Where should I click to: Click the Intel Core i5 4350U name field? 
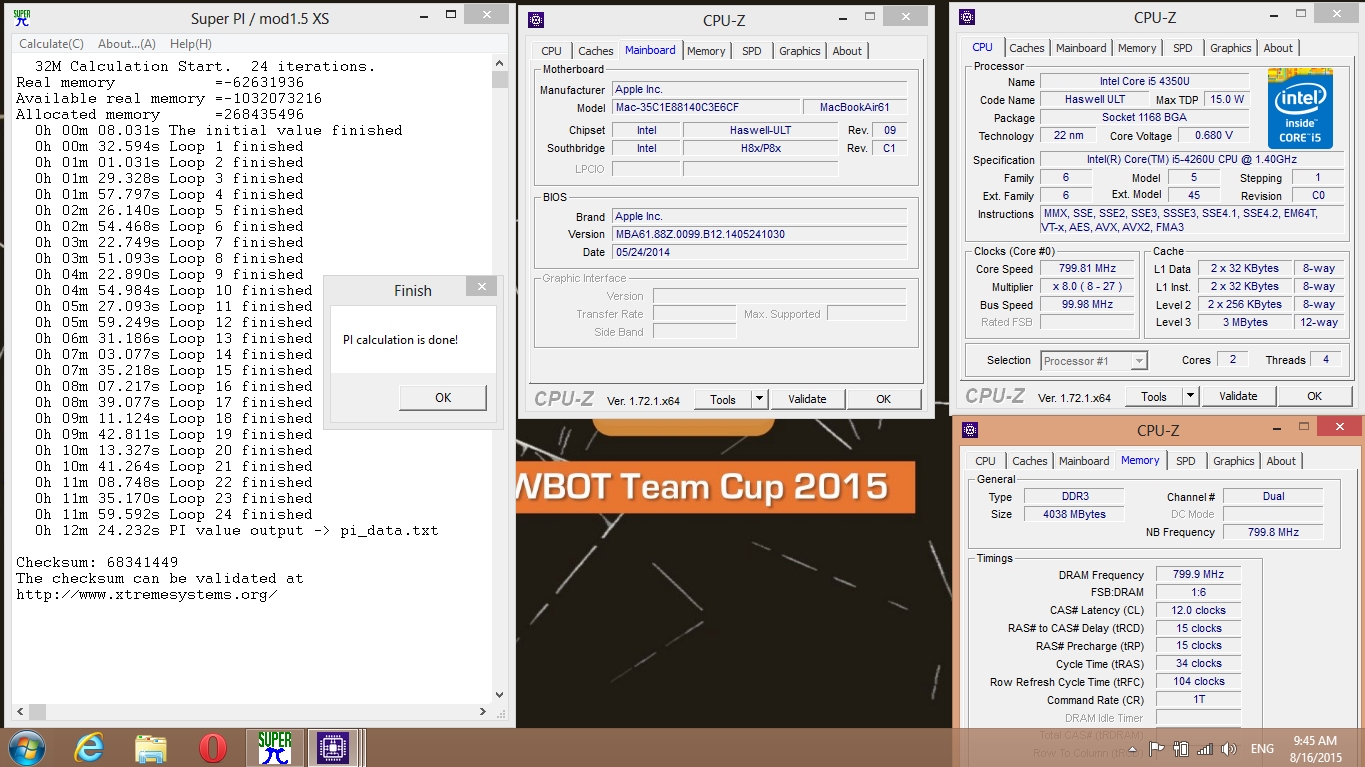pos(1144,81)
